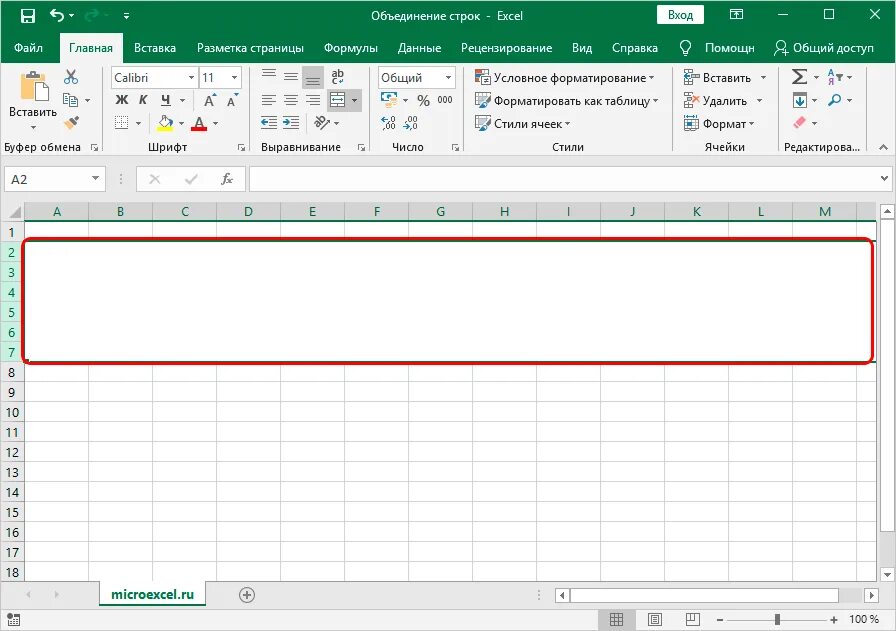Click the font color red swatch

[x=199, y=123]
